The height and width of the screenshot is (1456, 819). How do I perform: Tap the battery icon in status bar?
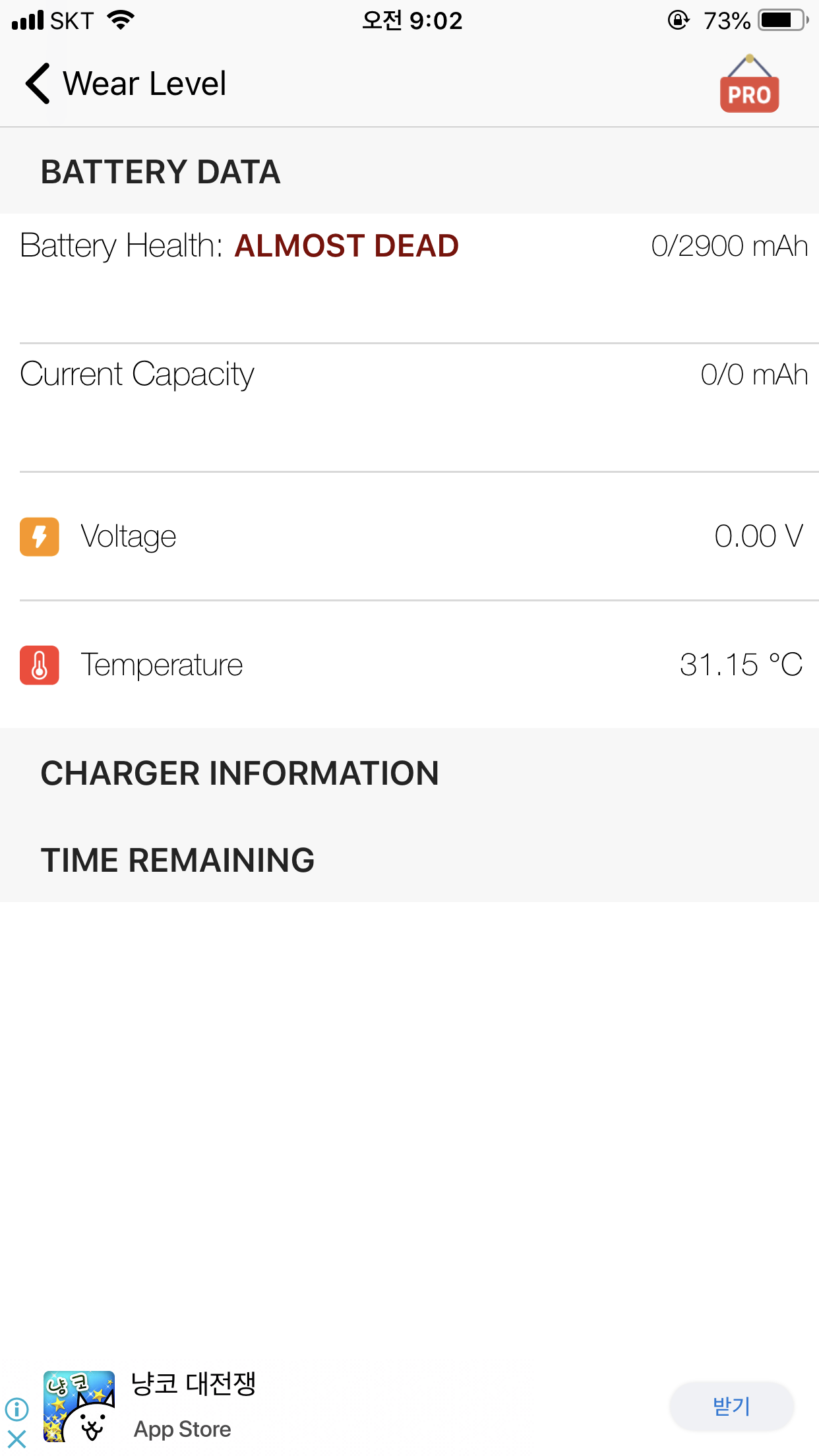point(784,20)
